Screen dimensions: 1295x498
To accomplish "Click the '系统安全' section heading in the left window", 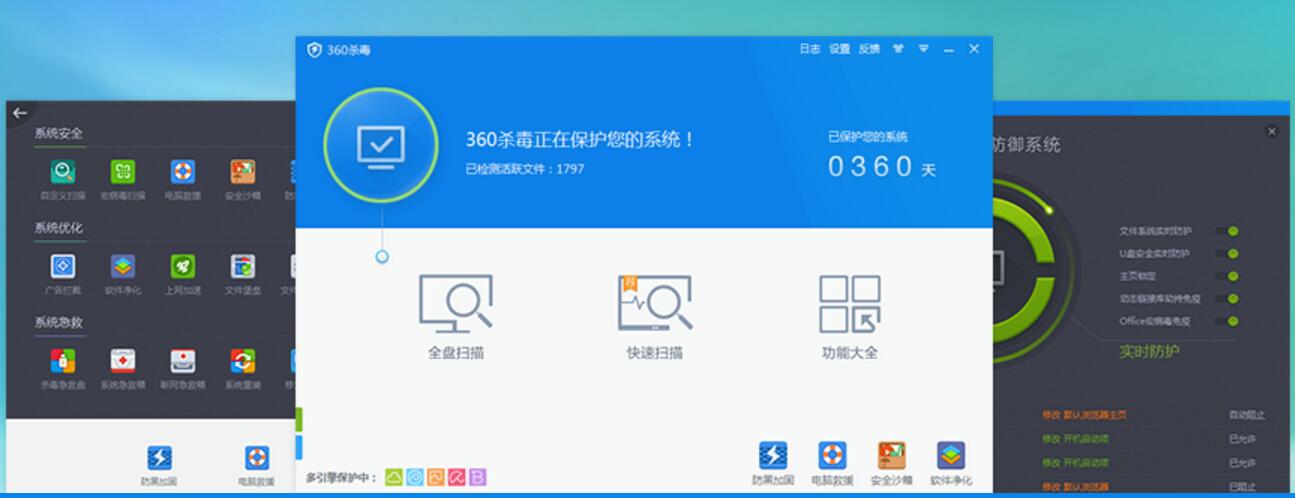I will [58, 133].
